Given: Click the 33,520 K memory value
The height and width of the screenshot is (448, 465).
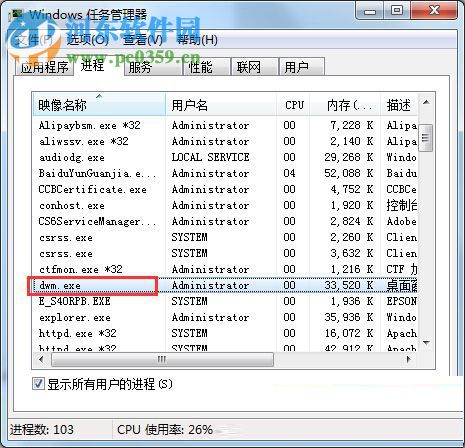Looking at the screenshot, I should pos(349,285).
